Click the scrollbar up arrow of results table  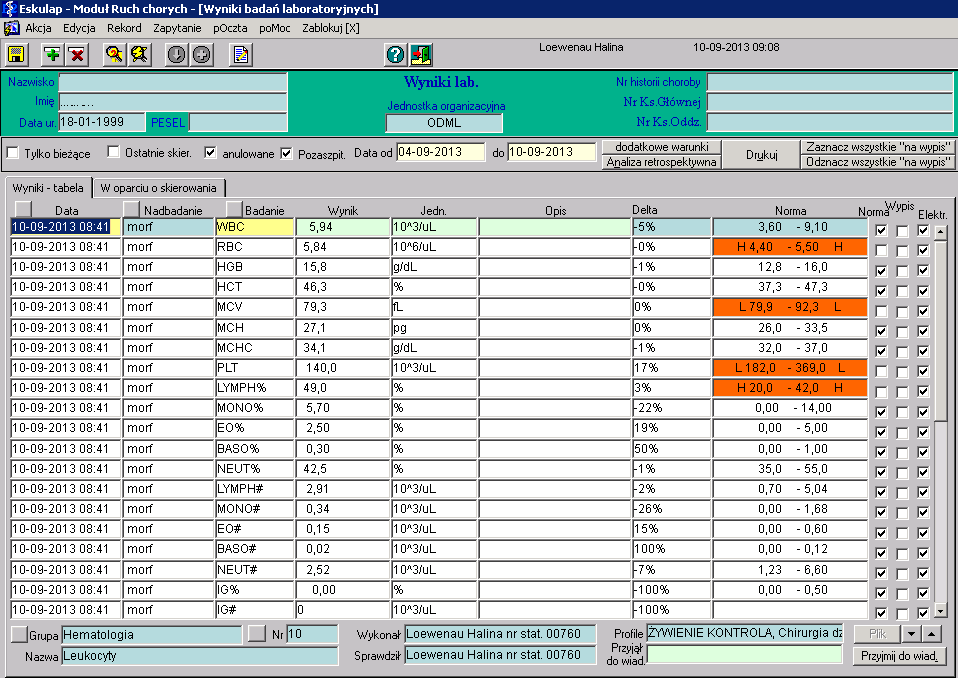941,231
